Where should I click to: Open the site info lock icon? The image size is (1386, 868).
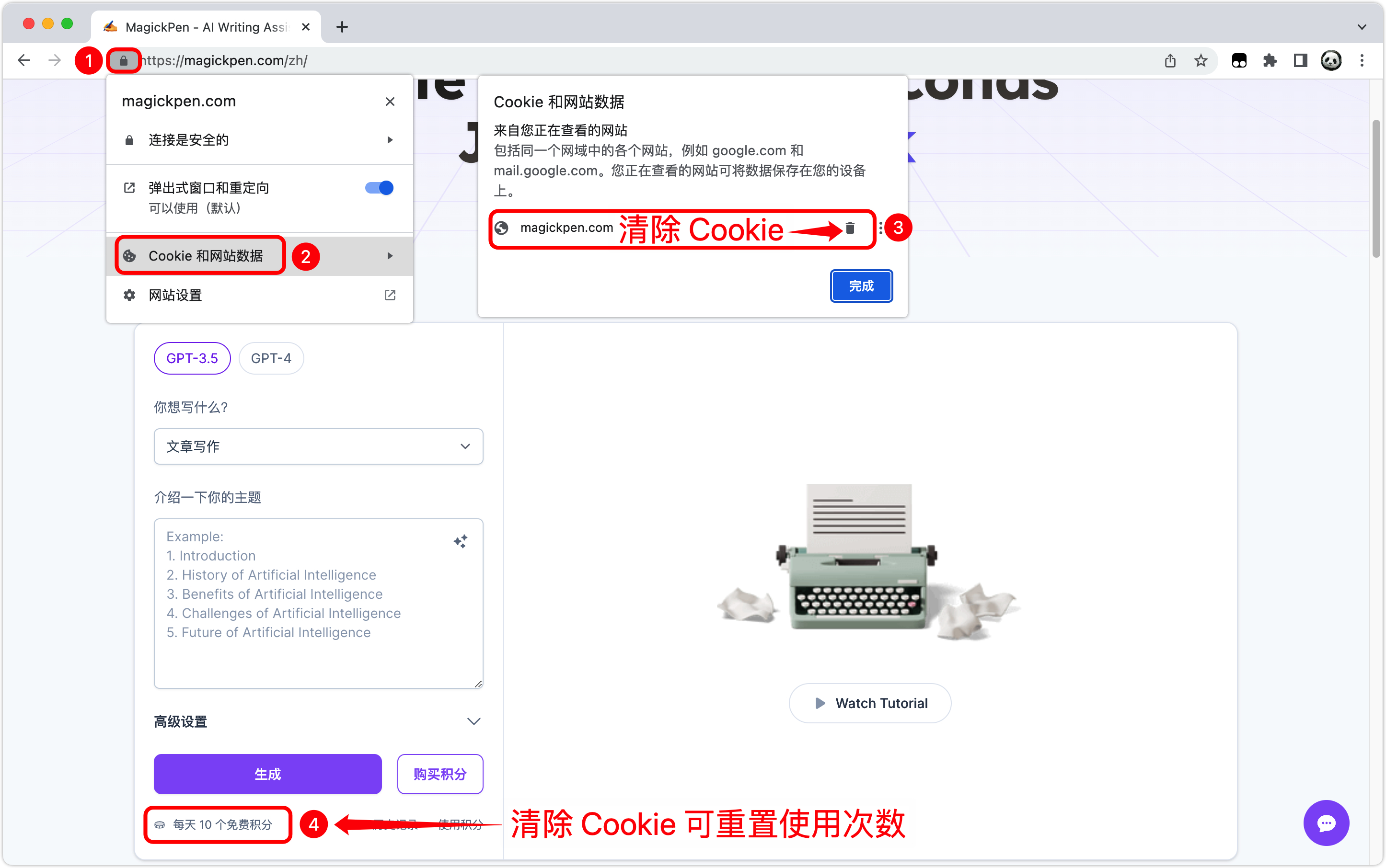(124, 60)
